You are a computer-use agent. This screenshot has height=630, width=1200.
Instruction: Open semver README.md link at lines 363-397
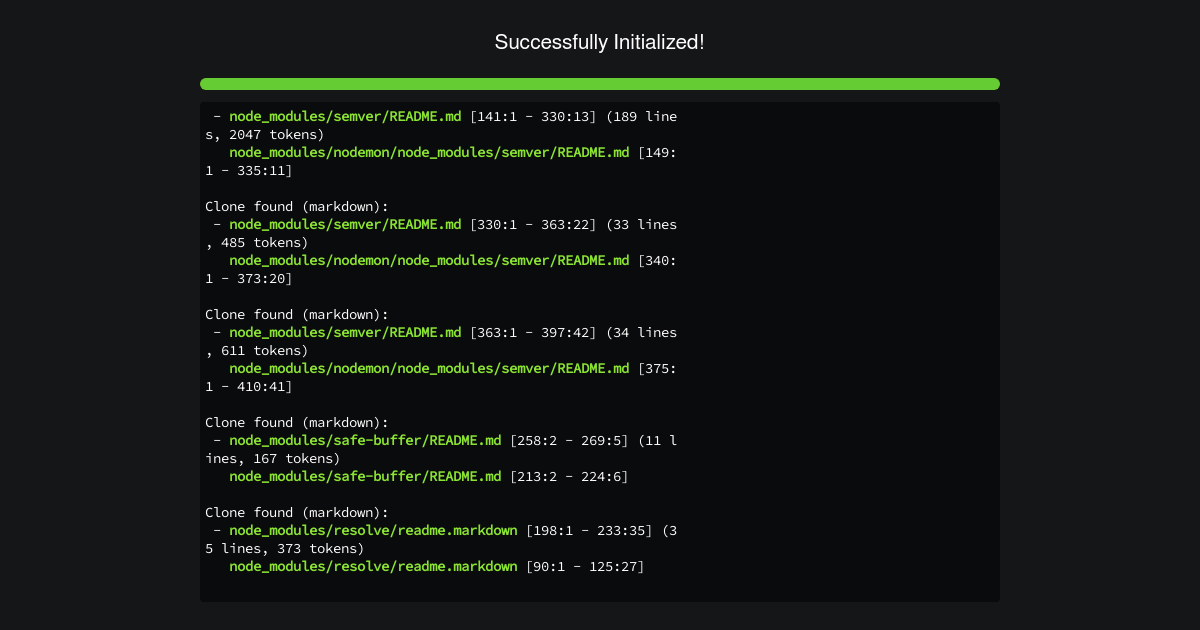click(345, 332)
